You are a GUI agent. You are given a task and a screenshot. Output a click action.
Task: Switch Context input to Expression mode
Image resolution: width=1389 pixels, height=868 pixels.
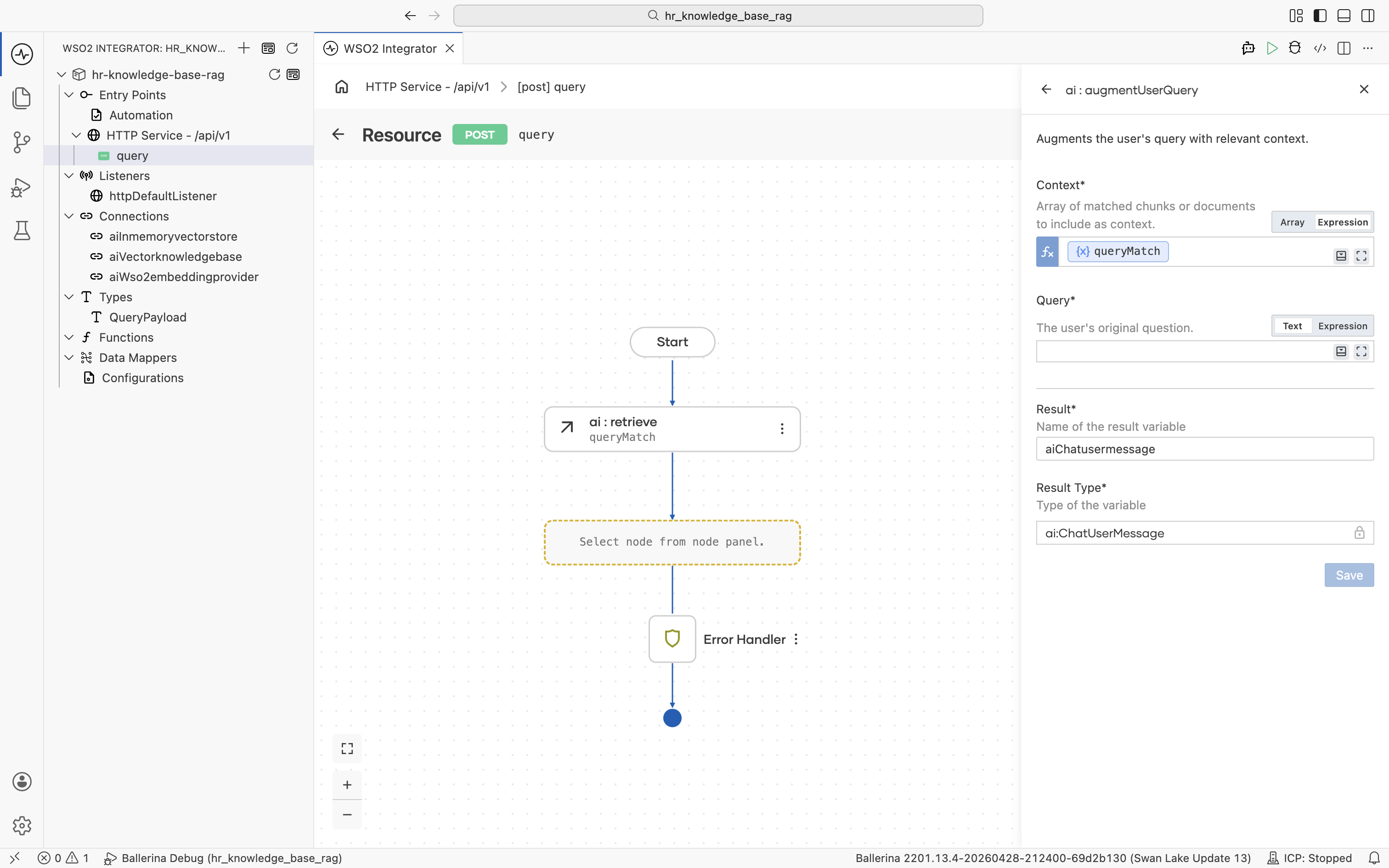1343,222
